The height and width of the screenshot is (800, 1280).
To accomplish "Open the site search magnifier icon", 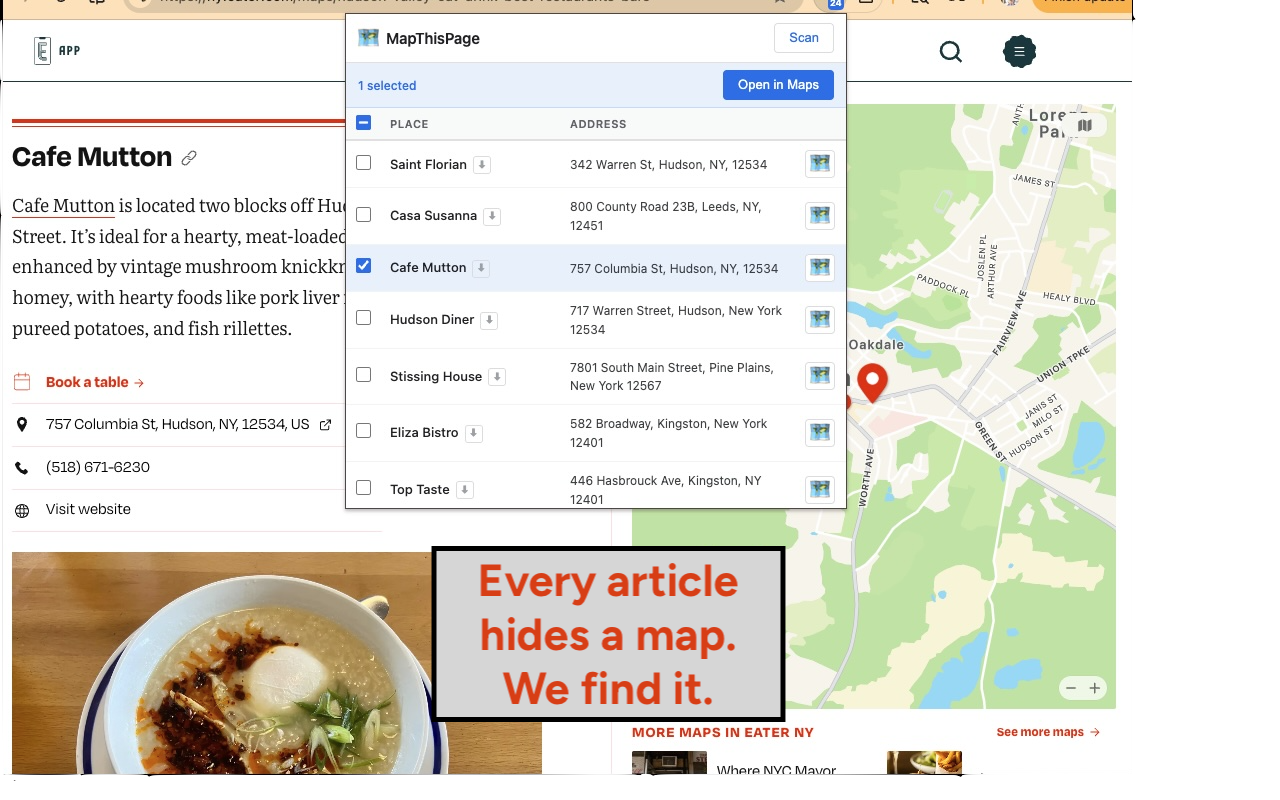I will (x=950, y=52).
